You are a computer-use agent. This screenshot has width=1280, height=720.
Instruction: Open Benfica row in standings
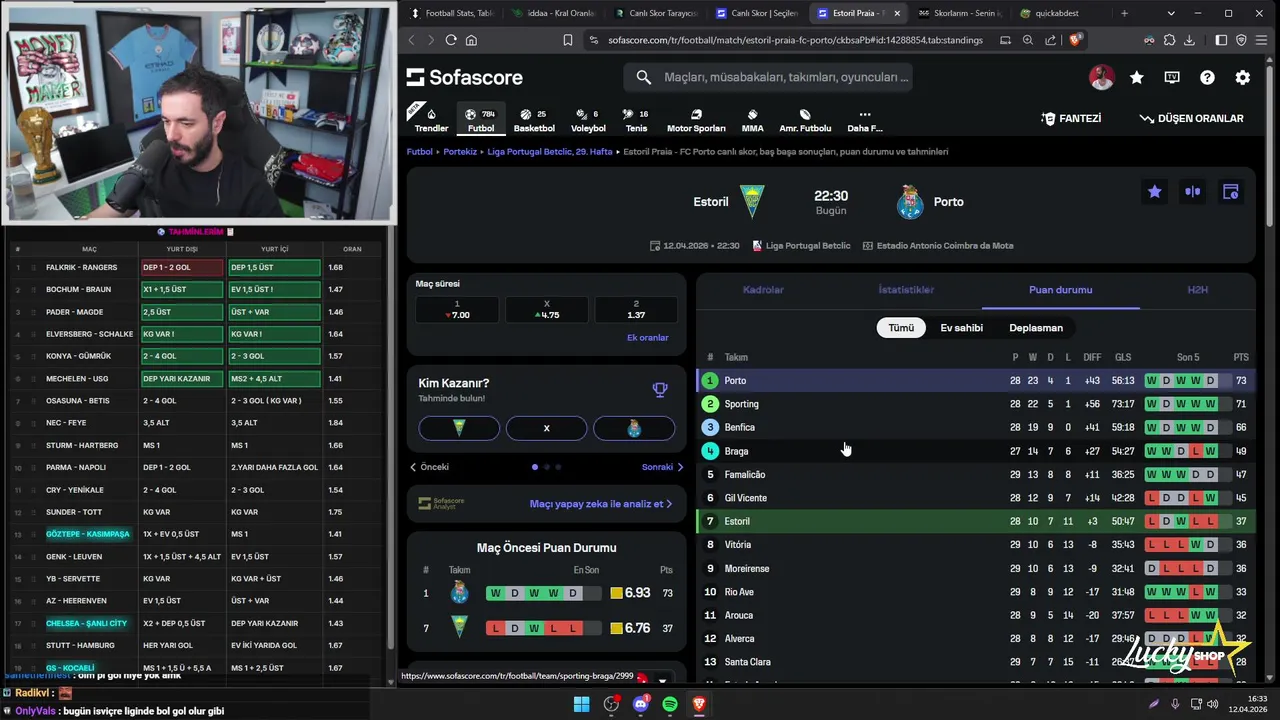click(975, 427)
